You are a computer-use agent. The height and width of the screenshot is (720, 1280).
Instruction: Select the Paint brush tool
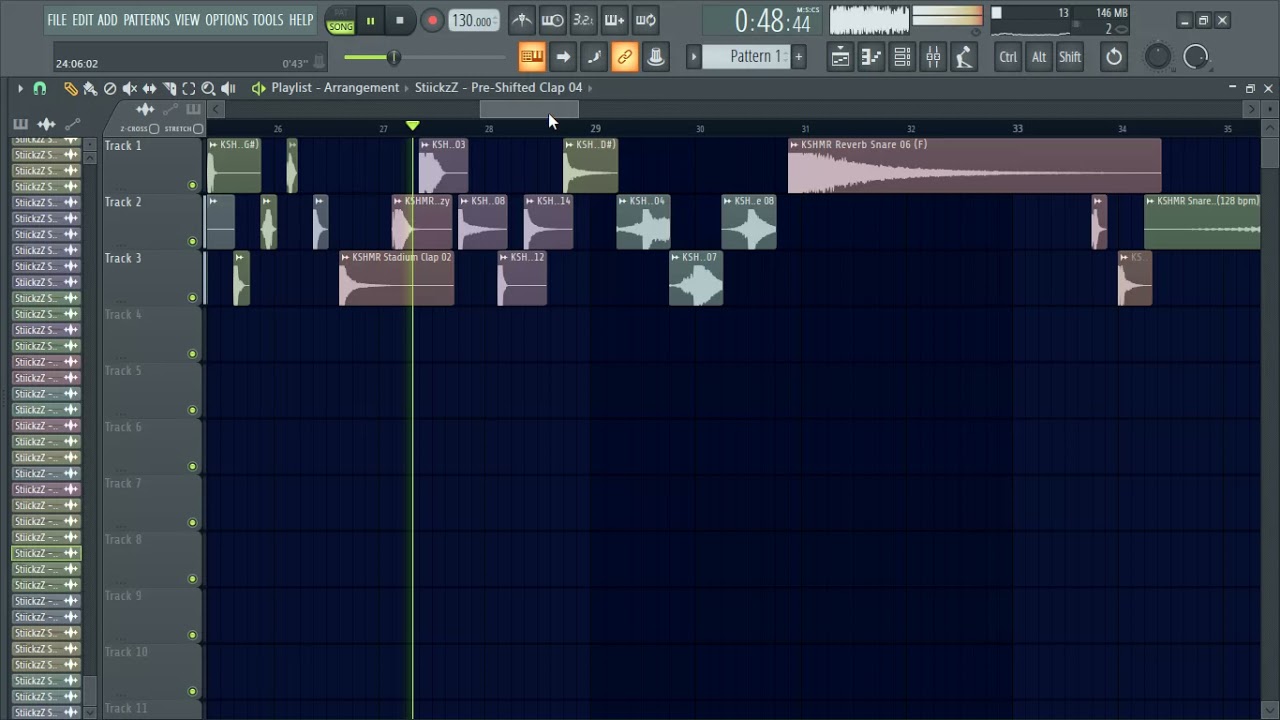coord(90,89)
